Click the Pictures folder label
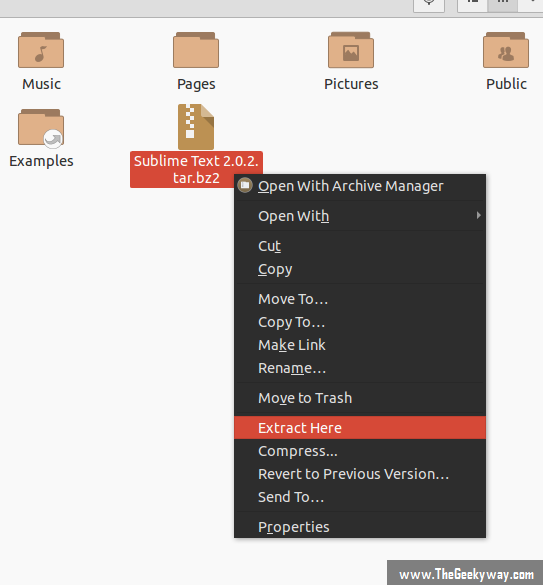Screen dimensions: 543x585 coord(351,84)
